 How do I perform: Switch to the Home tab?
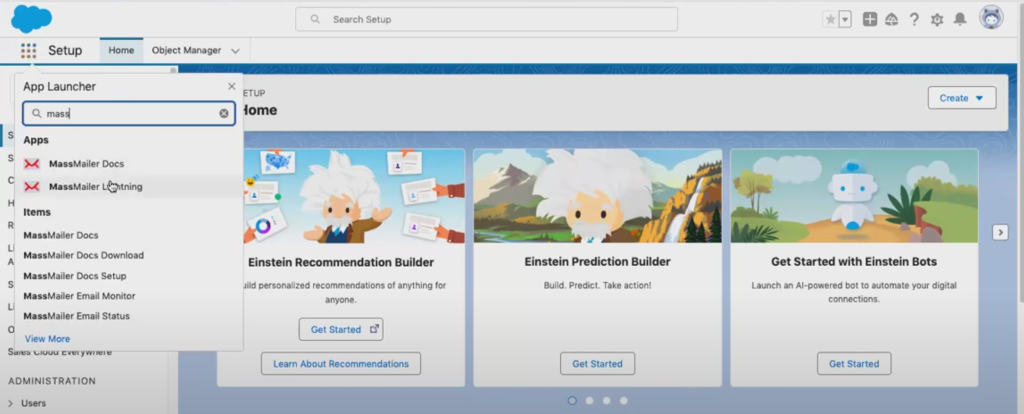point(121,50)
